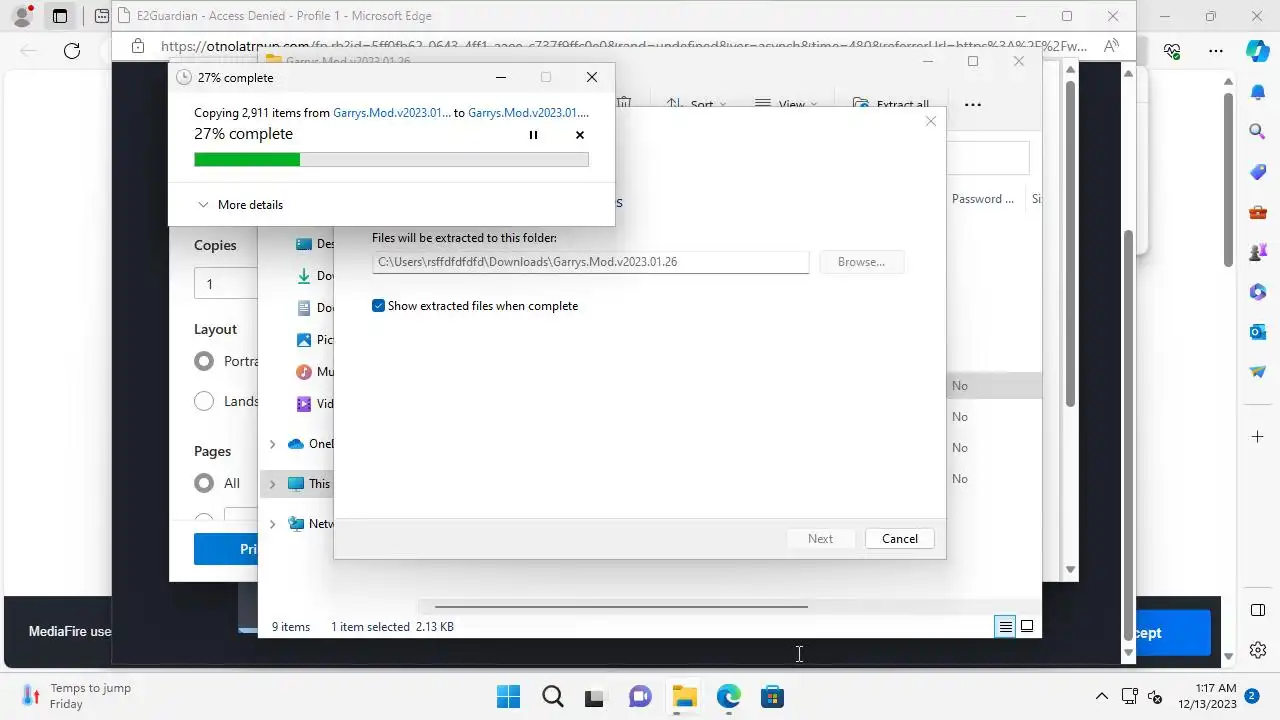
Task: Select Desktop in Explorer navigation pane
Action: pyautogui.click(x=314, y=244)
